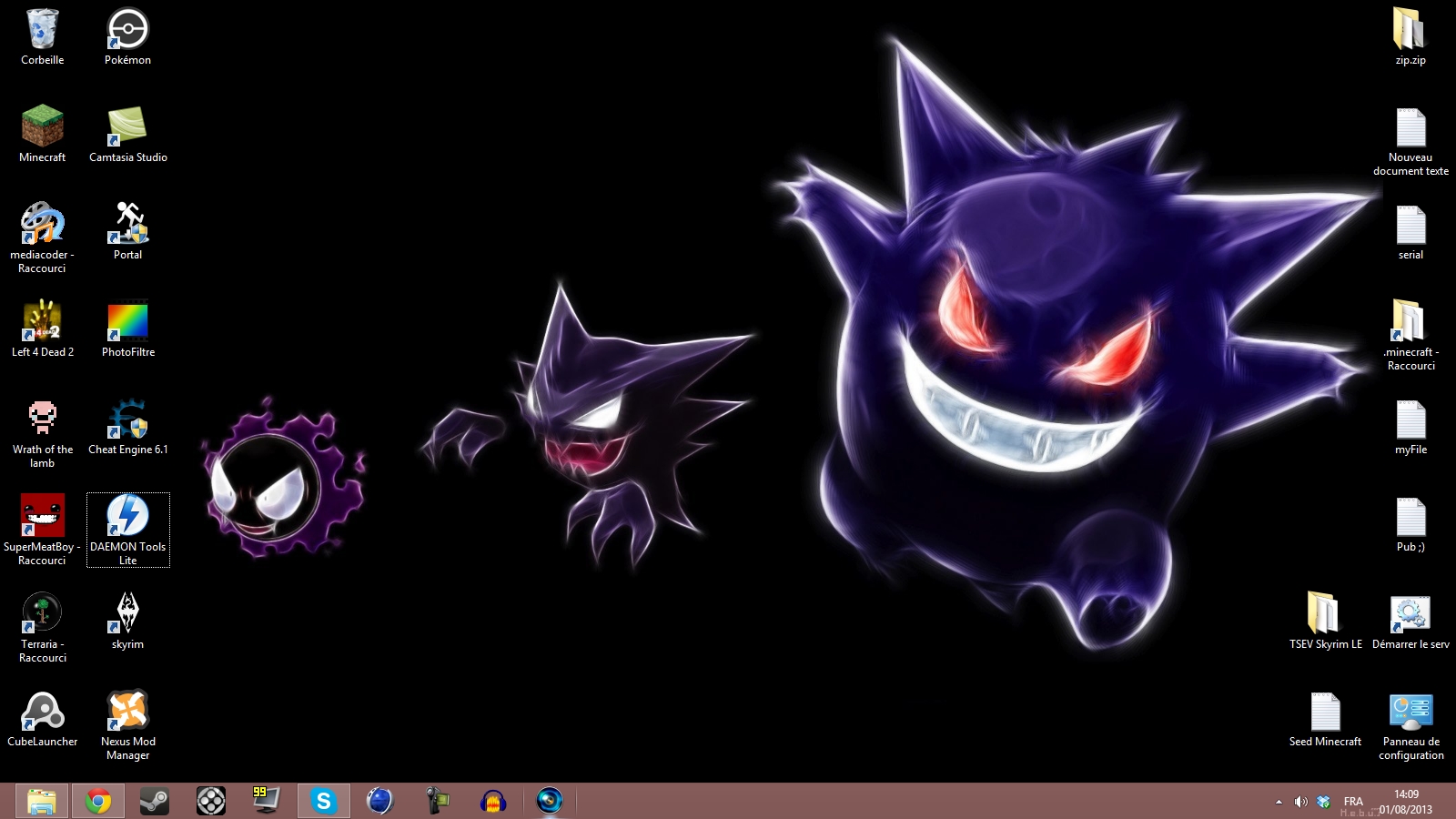Select the Camtasia Studio shortcut
1456x819 pixels.
[x=127, y=134]
